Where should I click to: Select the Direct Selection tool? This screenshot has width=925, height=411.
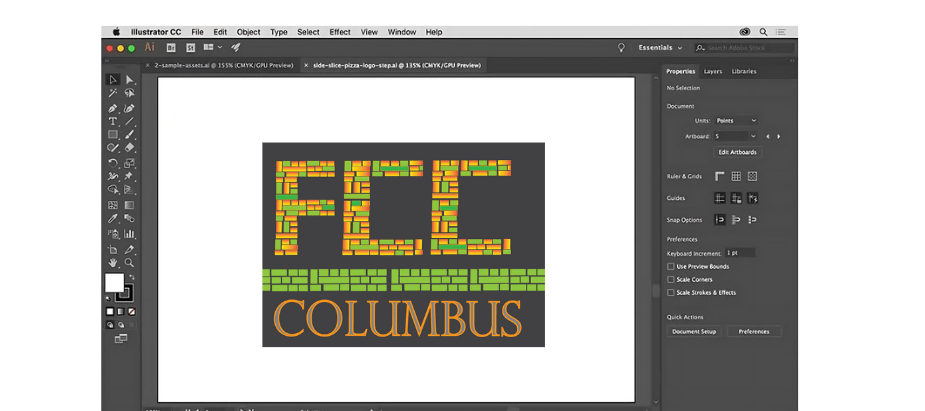(130, 80)
